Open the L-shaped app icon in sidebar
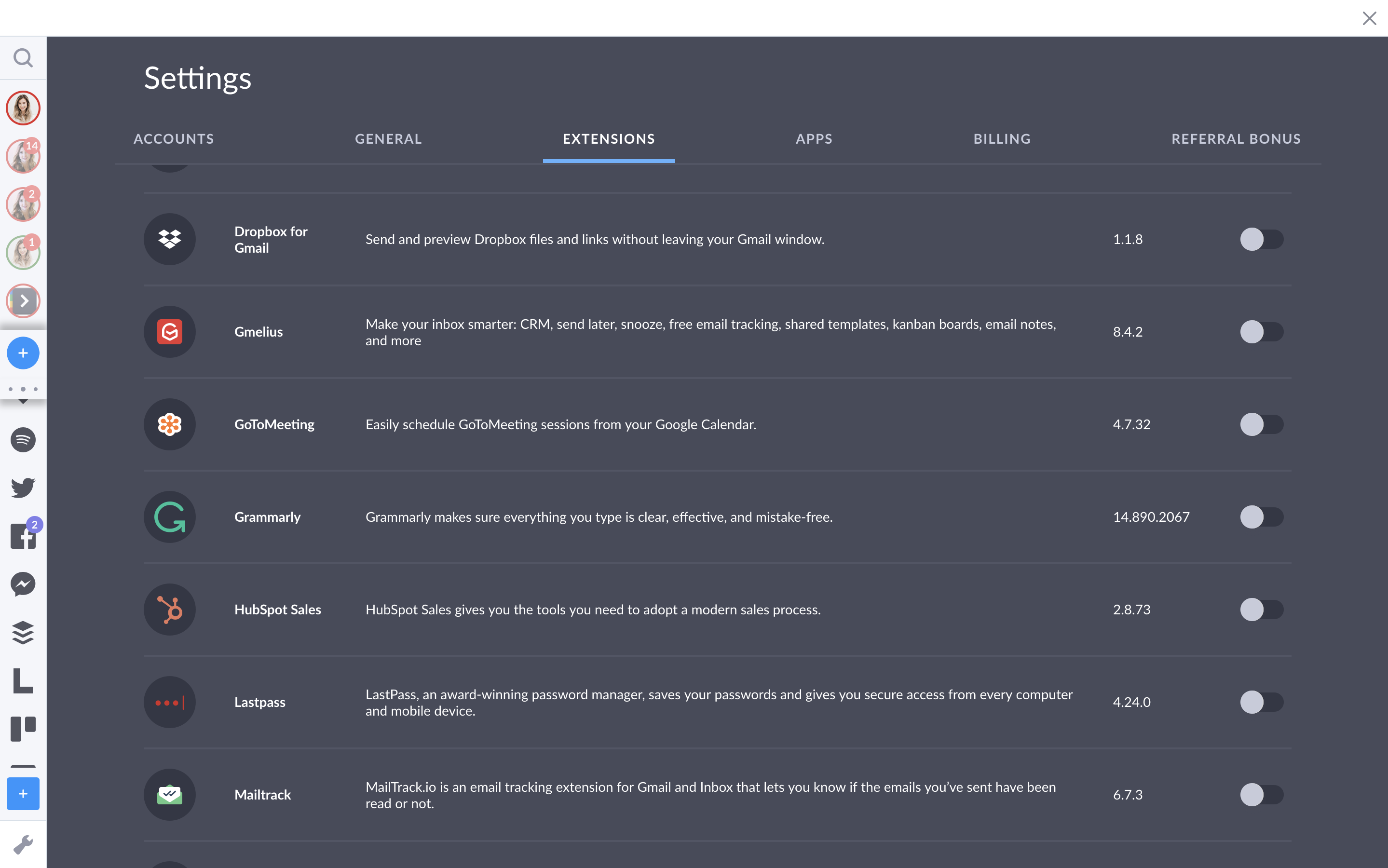 [23, 681]
